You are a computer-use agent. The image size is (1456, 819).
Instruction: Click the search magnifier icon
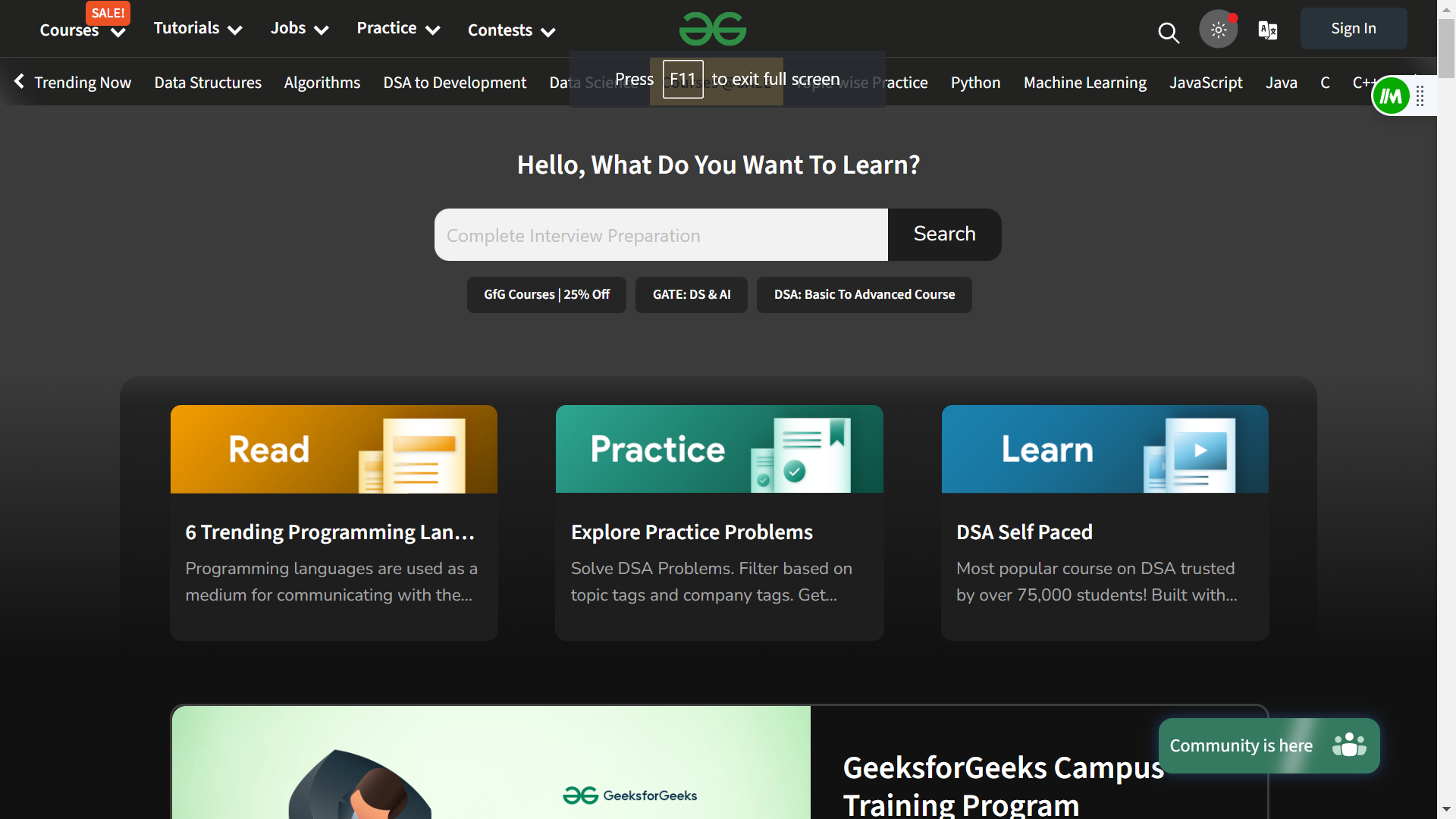[1168, 29]
